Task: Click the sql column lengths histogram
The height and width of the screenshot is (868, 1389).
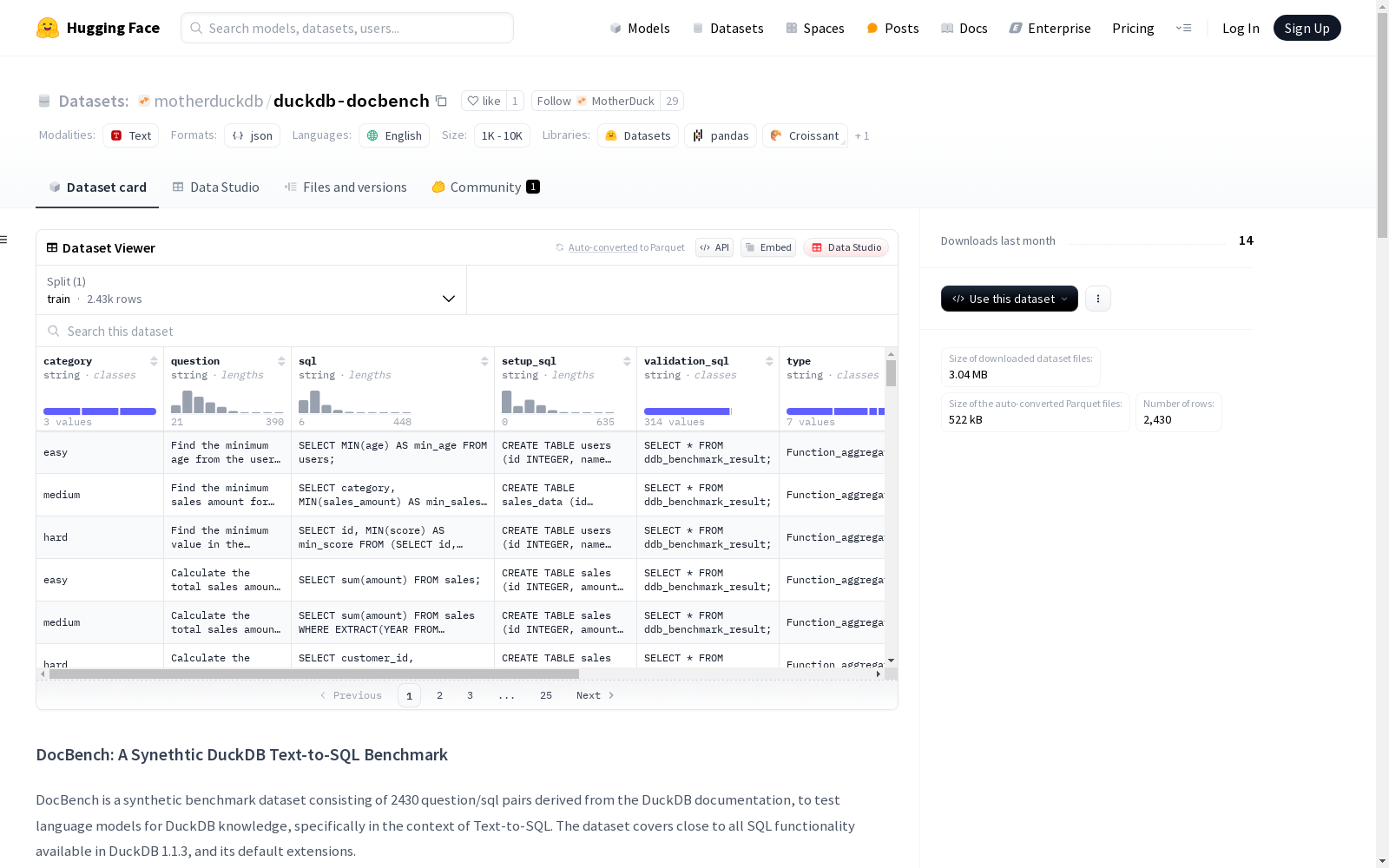Action: [355, 401]
